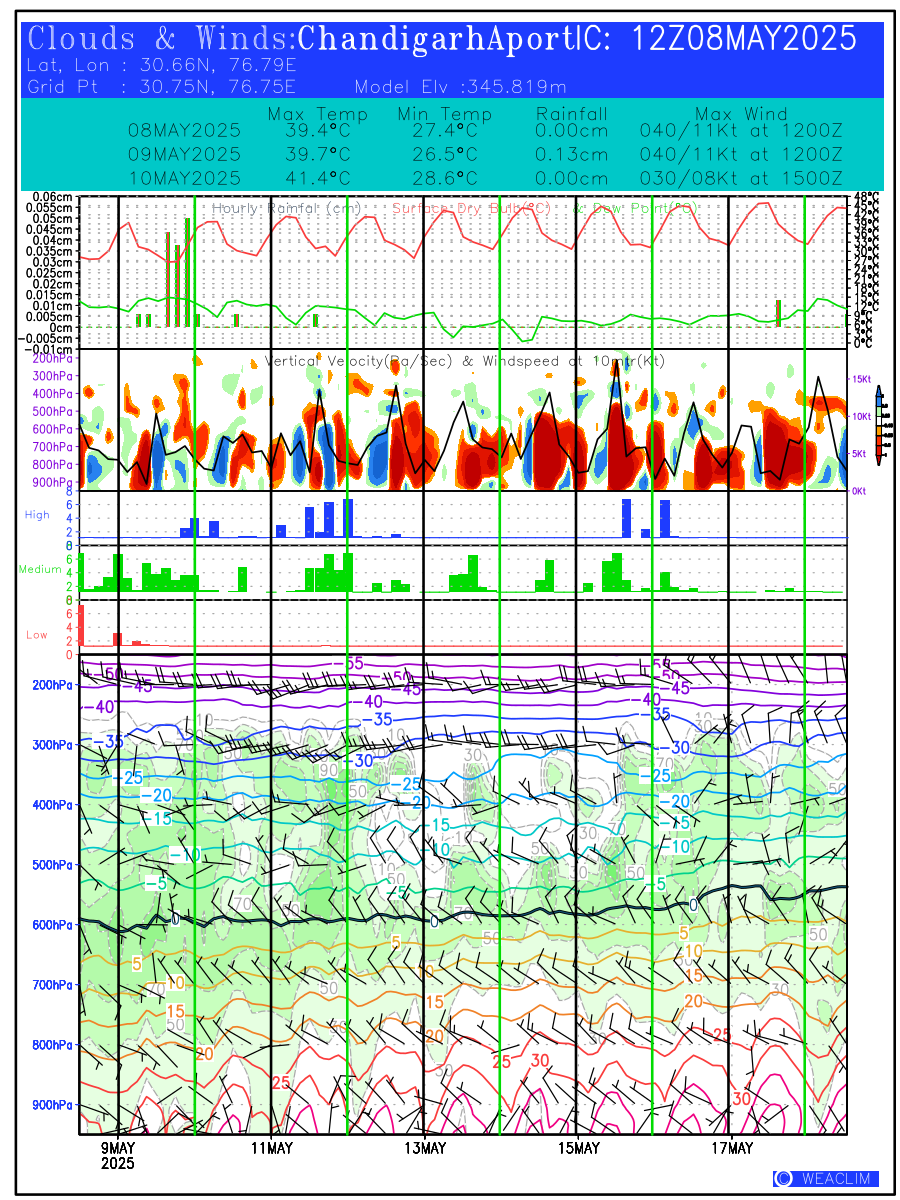Click the 'Low' cloud panel label
This screenshot has width=900, height=1200.
[x=36, y=635]
